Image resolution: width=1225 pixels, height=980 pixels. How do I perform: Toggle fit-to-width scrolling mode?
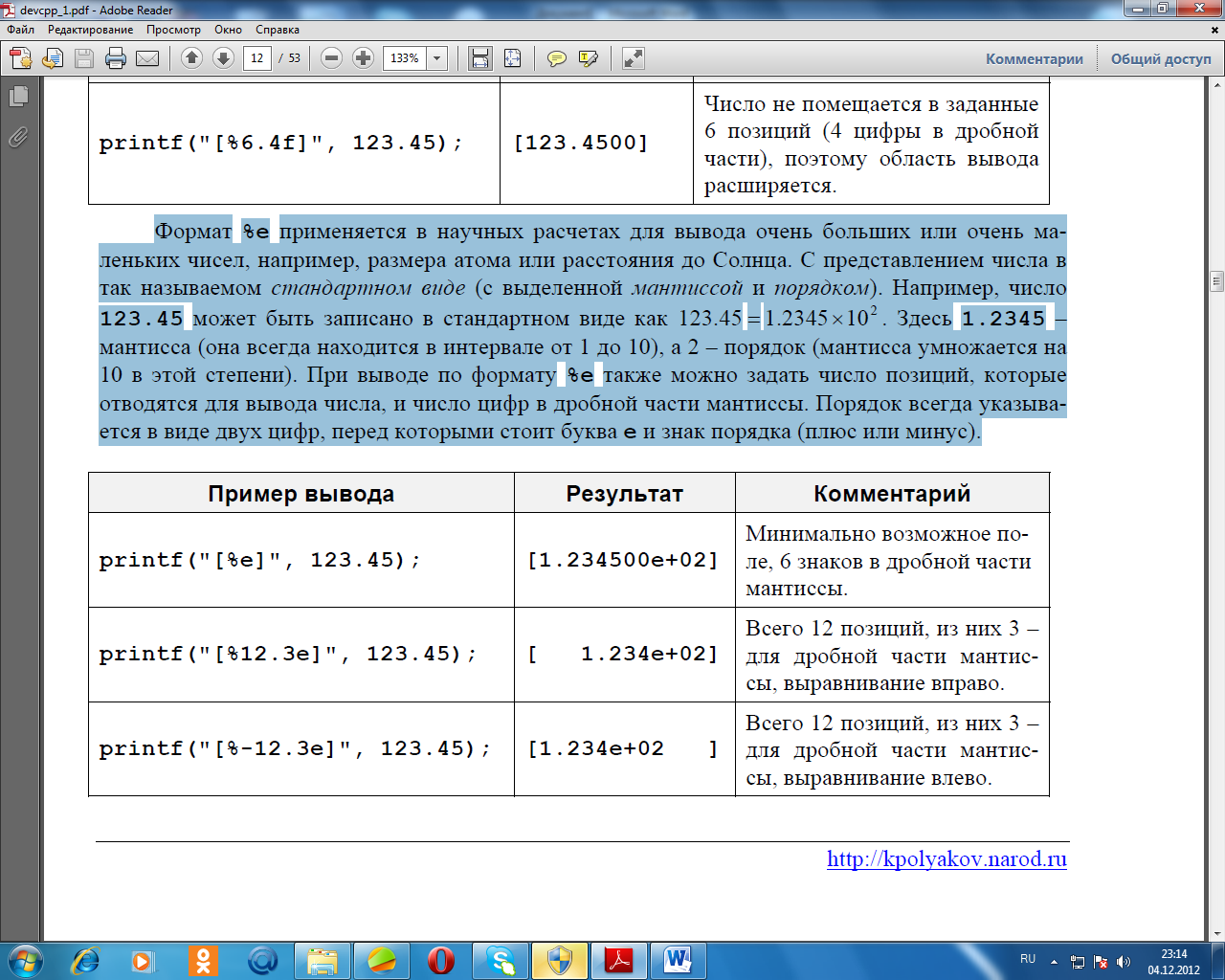point(479,58)
